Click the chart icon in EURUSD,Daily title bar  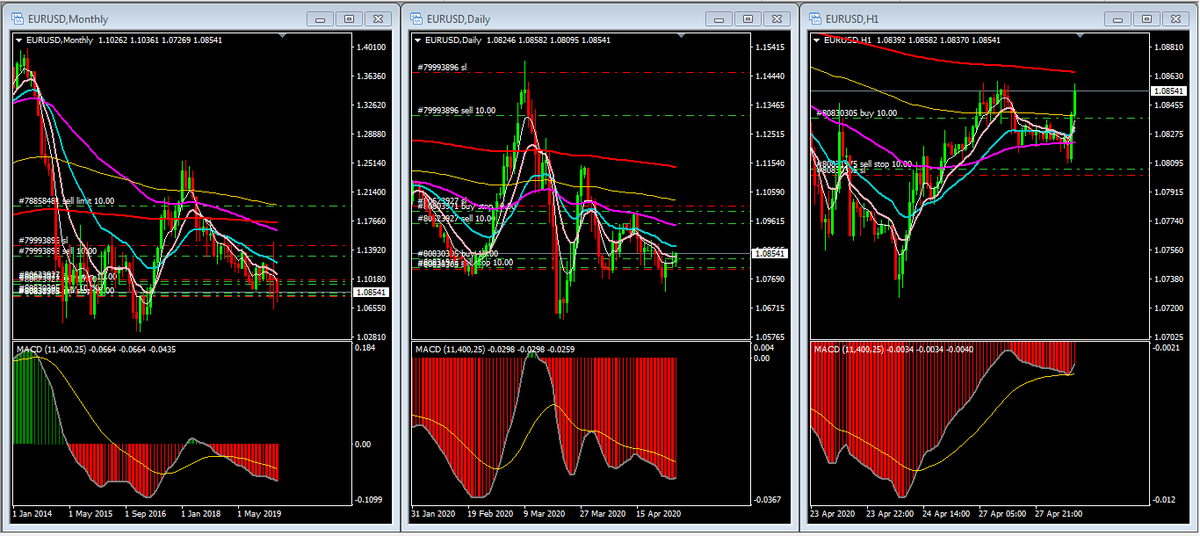coord(415,18)
